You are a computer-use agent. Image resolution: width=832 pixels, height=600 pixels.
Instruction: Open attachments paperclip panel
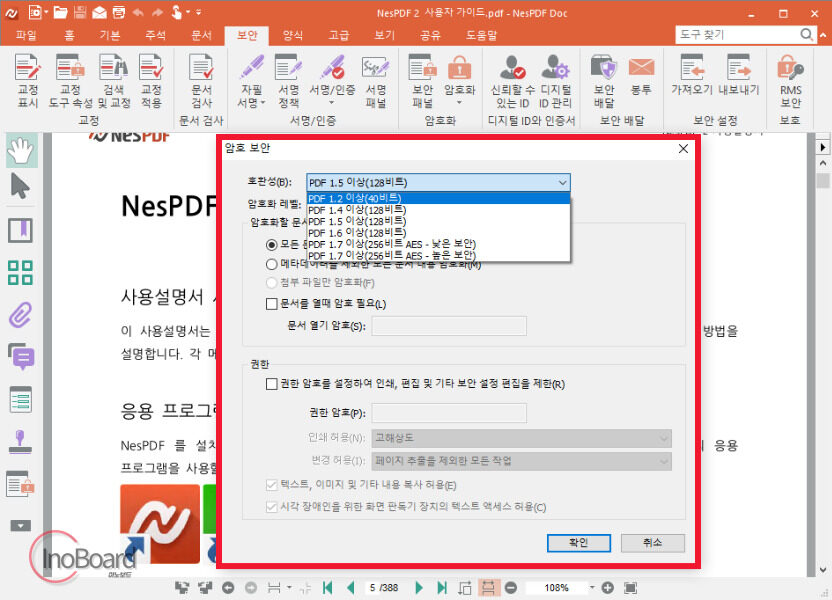point(21,315)
